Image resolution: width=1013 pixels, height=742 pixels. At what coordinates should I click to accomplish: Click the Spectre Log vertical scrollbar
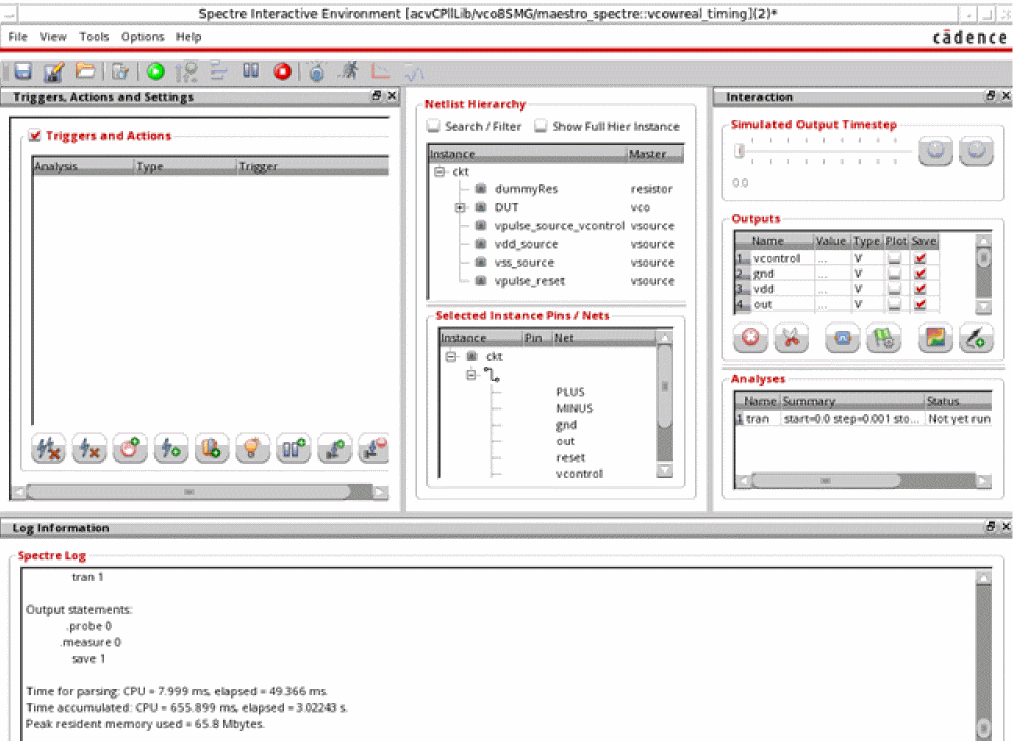click(983, 727)
